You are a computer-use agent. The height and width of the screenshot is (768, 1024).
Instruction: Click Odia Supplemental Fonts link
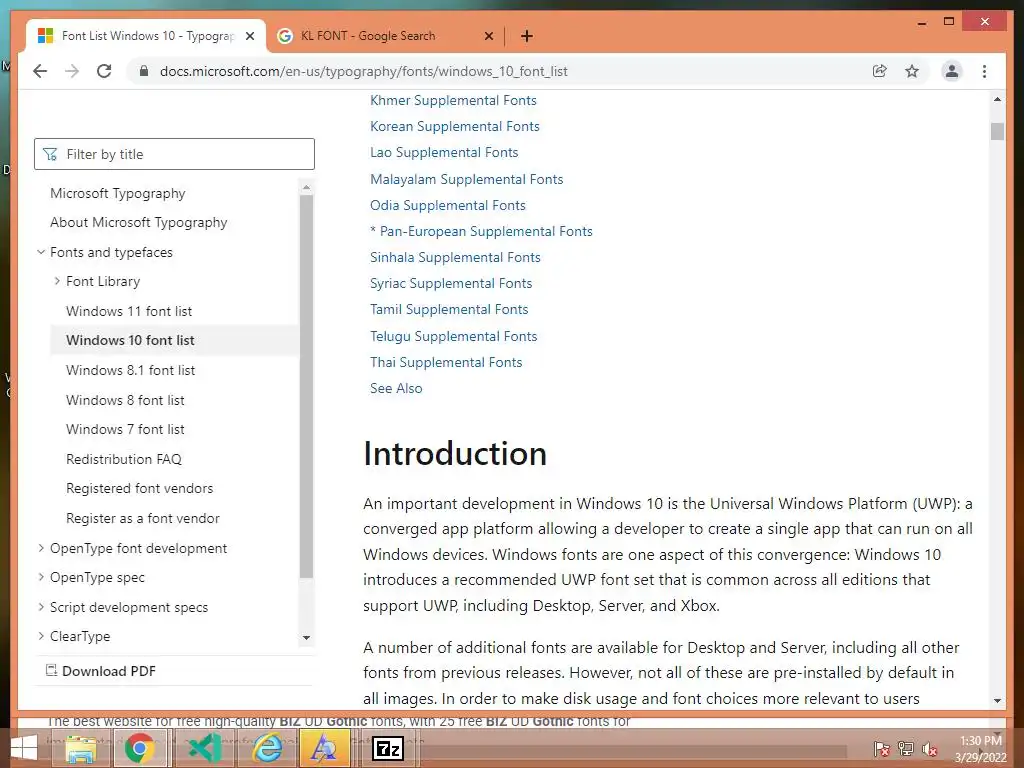coord(447,205)
